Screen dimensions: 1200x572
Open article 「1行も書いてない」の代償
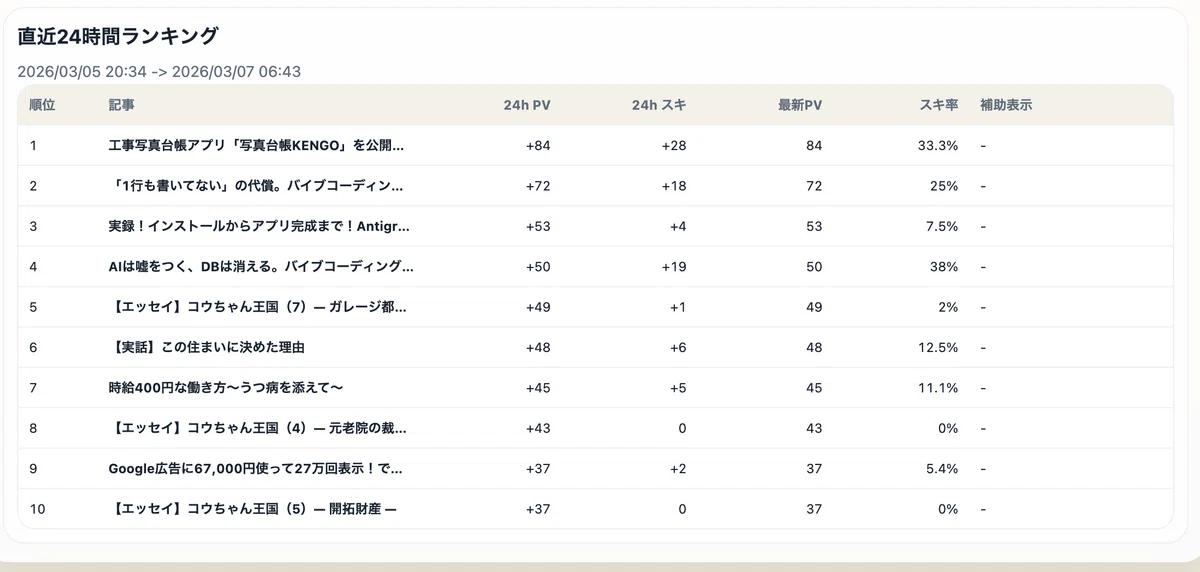[x=256, y=186]
